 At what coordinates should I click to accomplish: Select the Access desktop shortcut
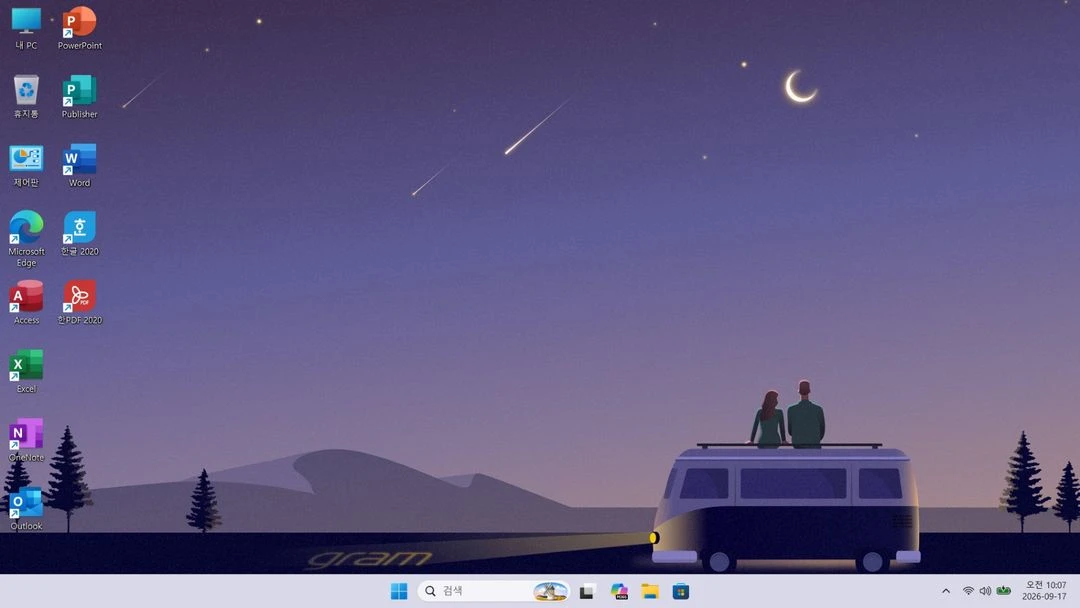tap(26, 302)
